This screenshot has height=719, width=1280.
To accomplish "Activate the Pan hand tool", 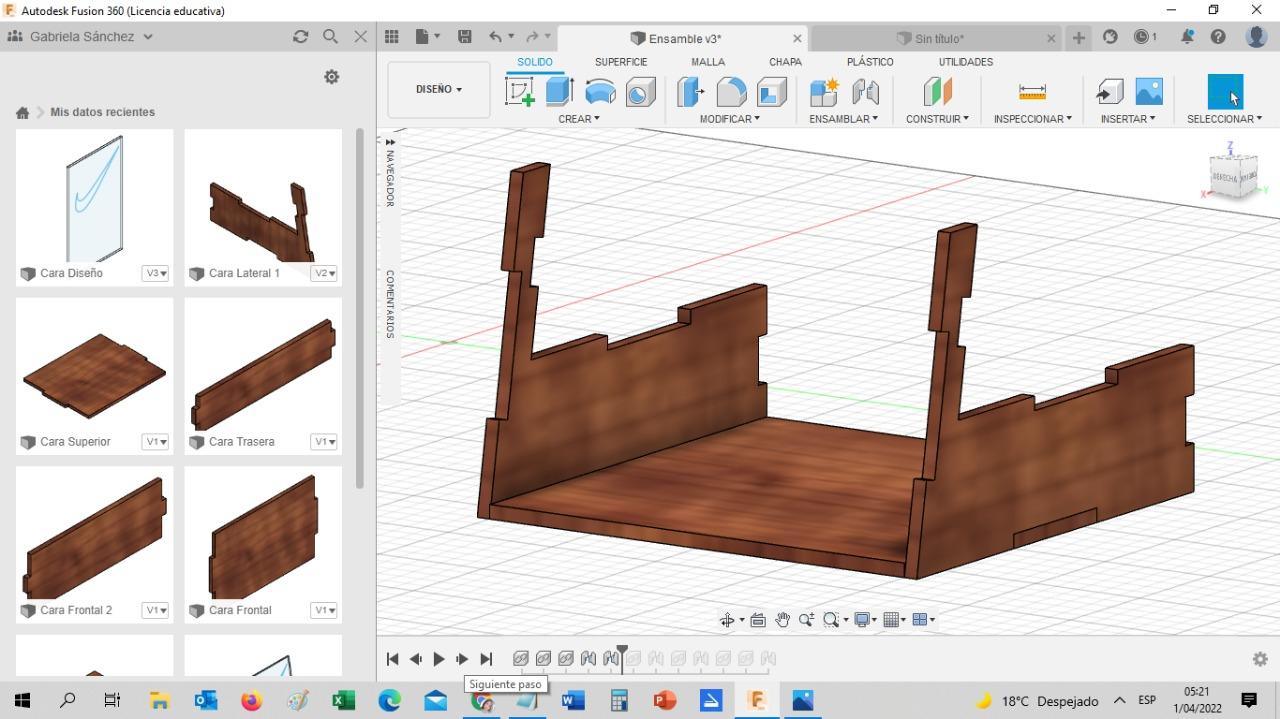I will (782, 620).
